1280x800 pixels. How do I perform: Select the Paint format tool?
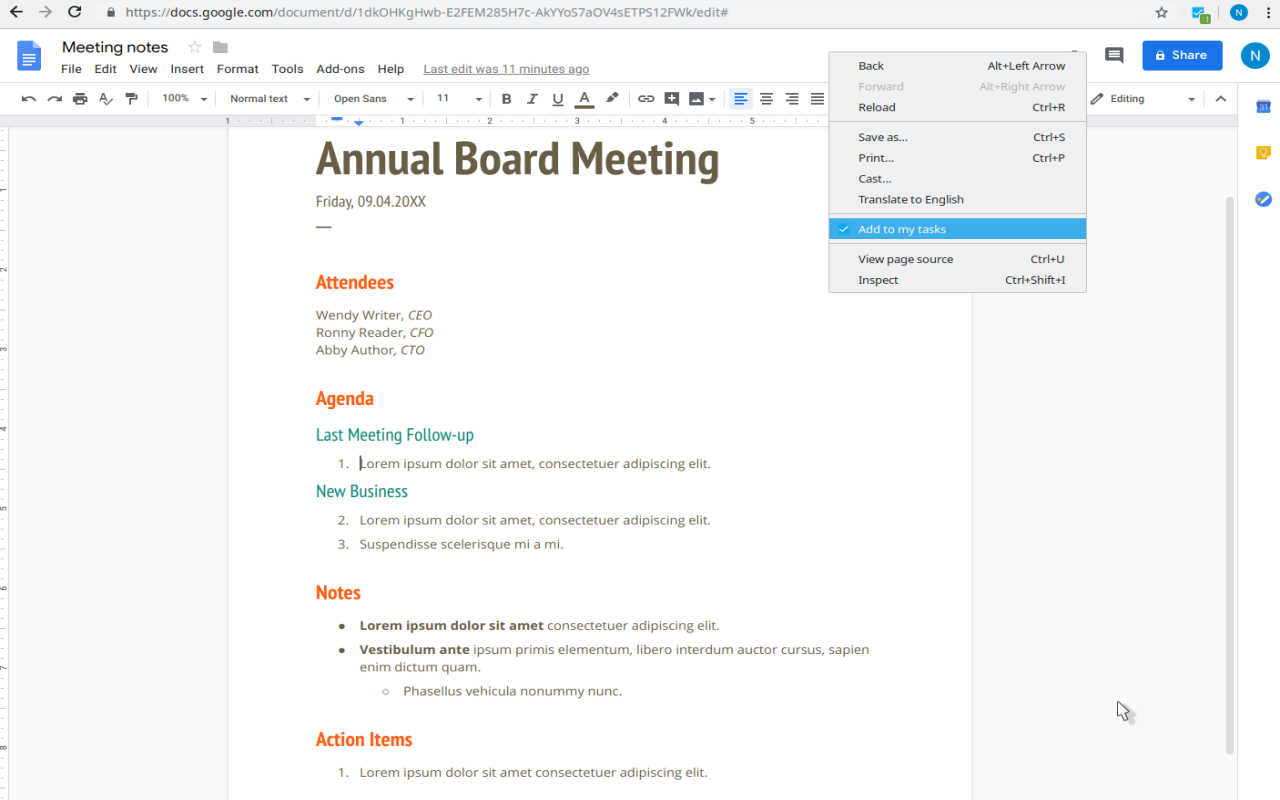click(131, 98)
